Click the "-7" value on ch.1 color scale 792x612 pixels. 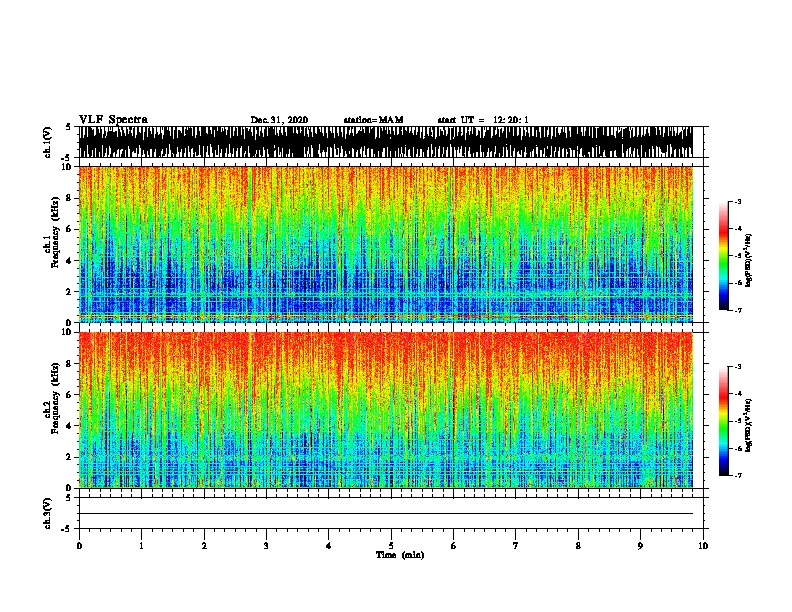(x=738, y=310)
